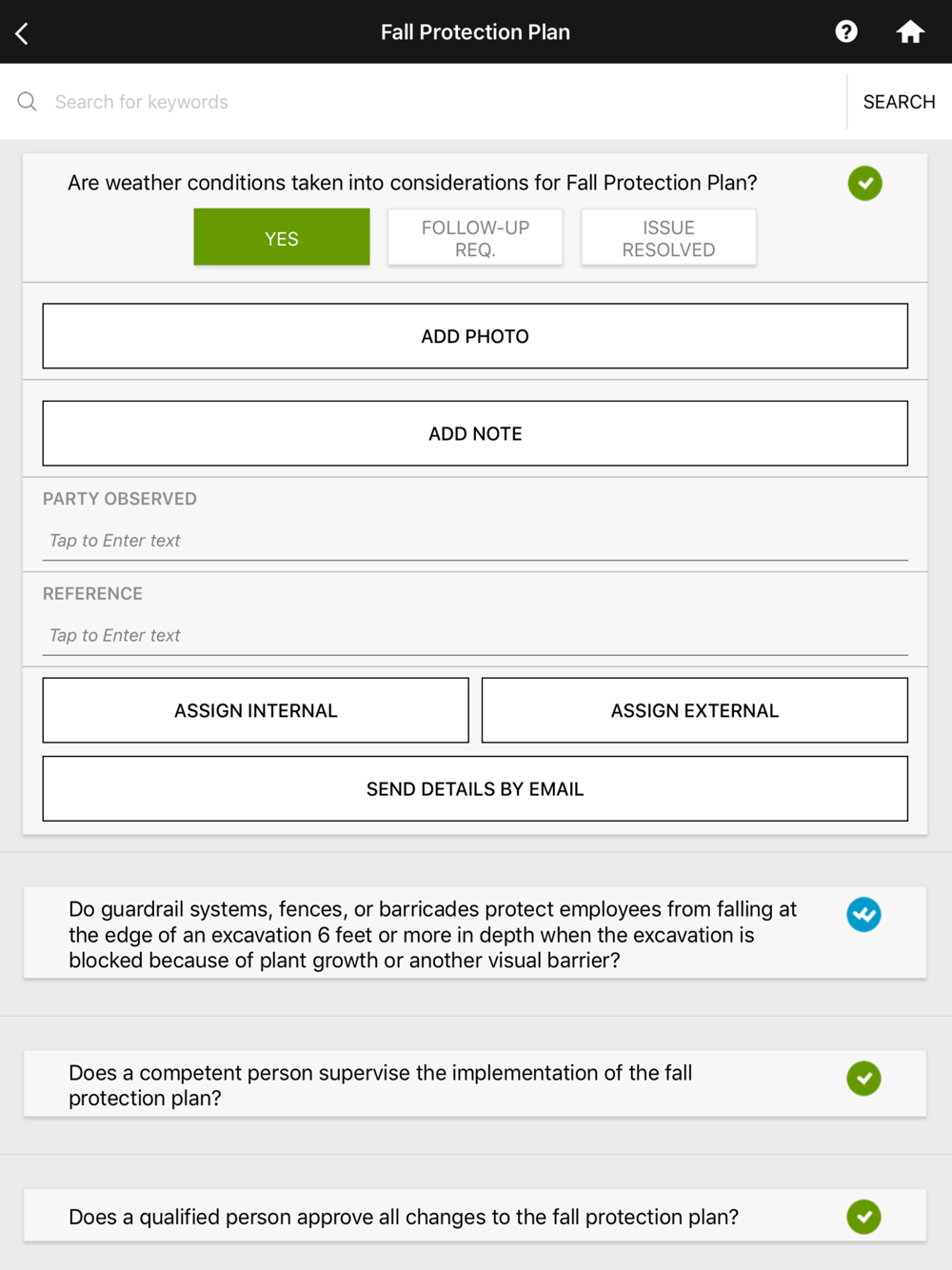Click SEND DETAILS BY EMAIL button
Image resolution: width=952 pixels, height=1270 pixels.
pos(475,788)
